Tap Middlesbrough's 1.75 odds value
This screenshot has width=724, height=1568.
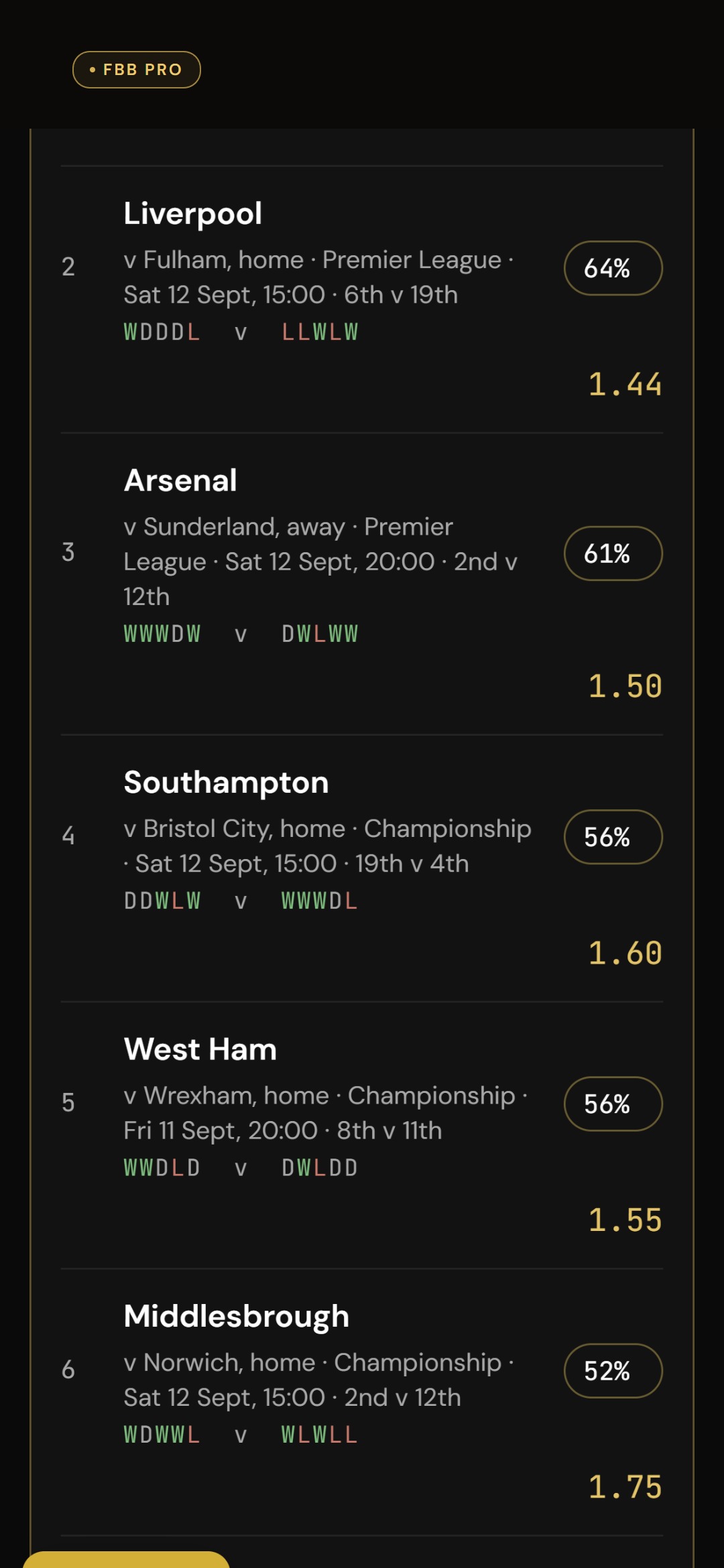coord(625,1487)
